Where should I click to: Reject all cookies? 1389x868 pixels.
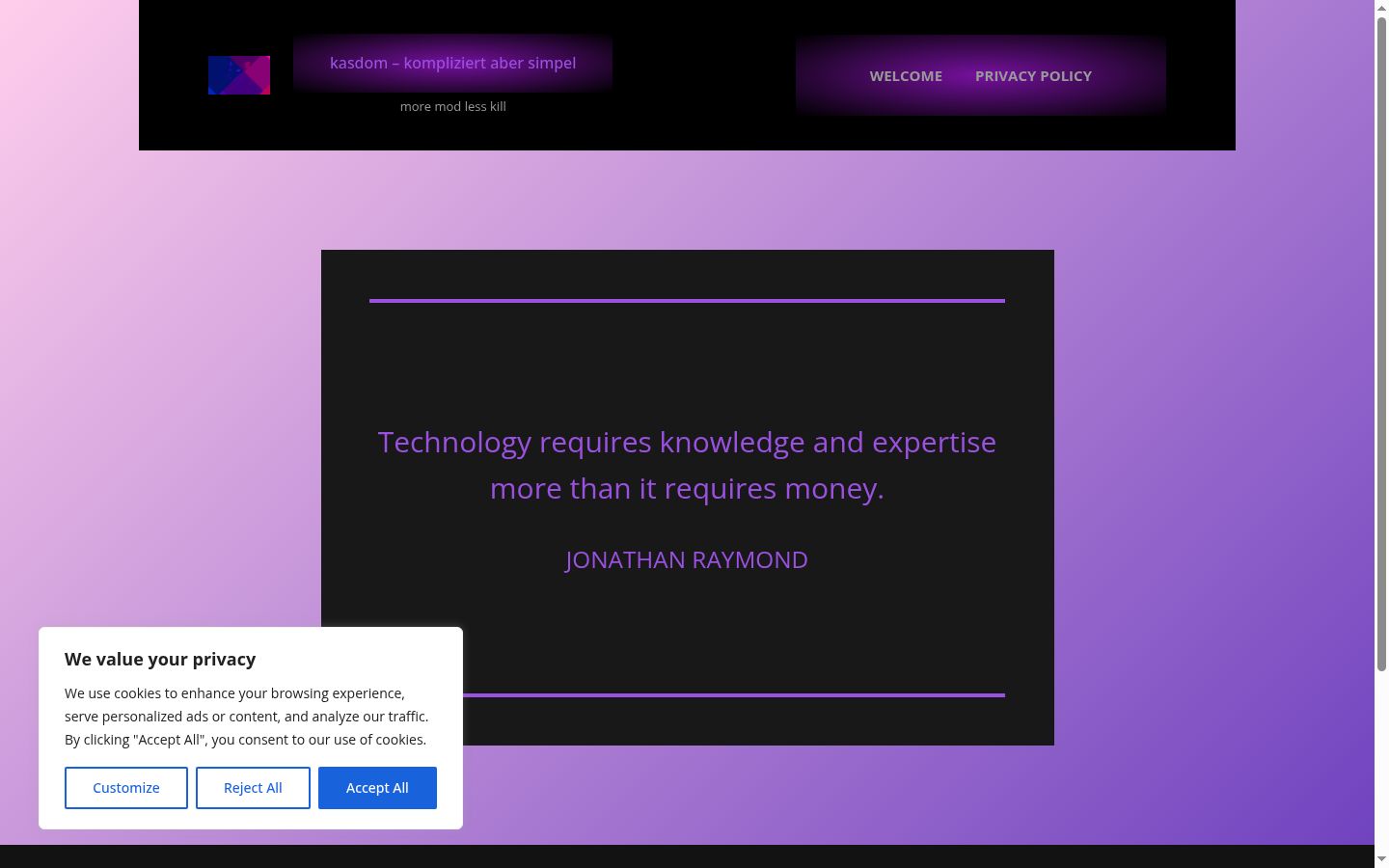(253, 788)
